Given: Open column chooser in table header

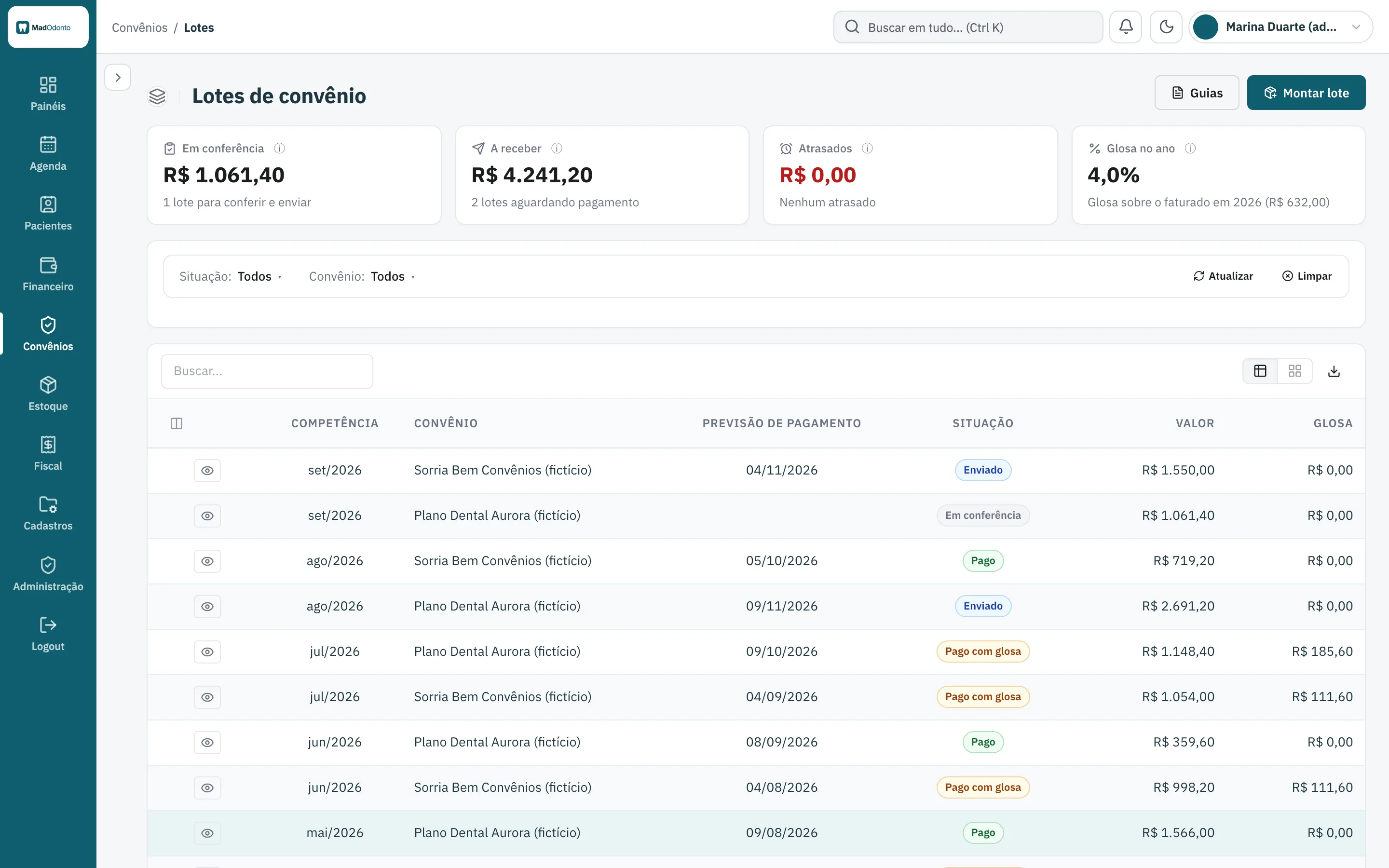Looking at the screenshot, I should pos(177,424).
